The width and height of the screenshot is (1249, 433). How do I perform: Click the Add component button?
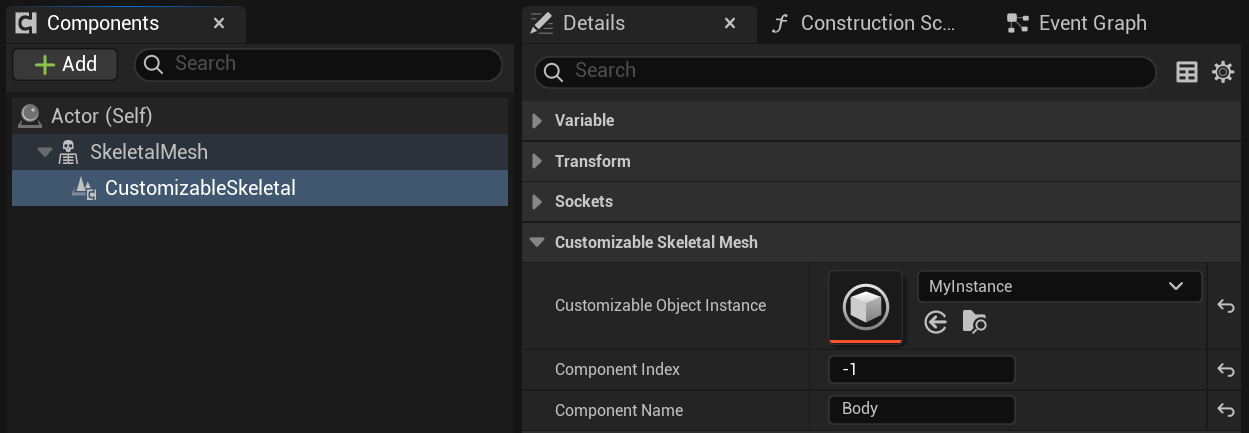[65, 64]
